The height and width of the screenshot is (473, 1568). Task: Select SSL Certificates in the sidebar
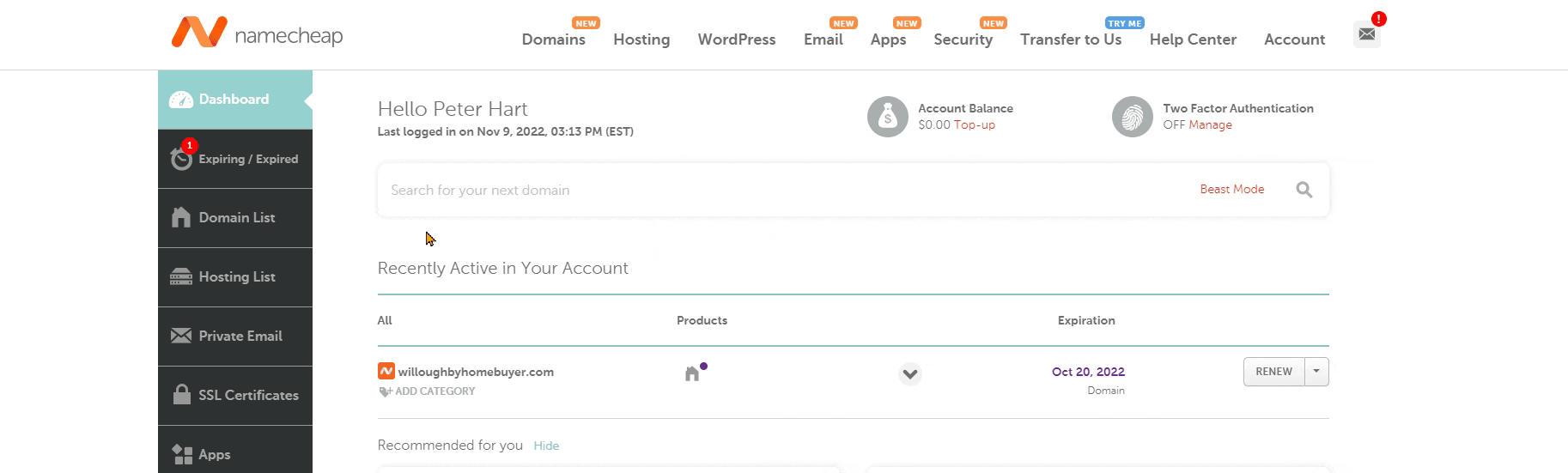pos(235,396)
